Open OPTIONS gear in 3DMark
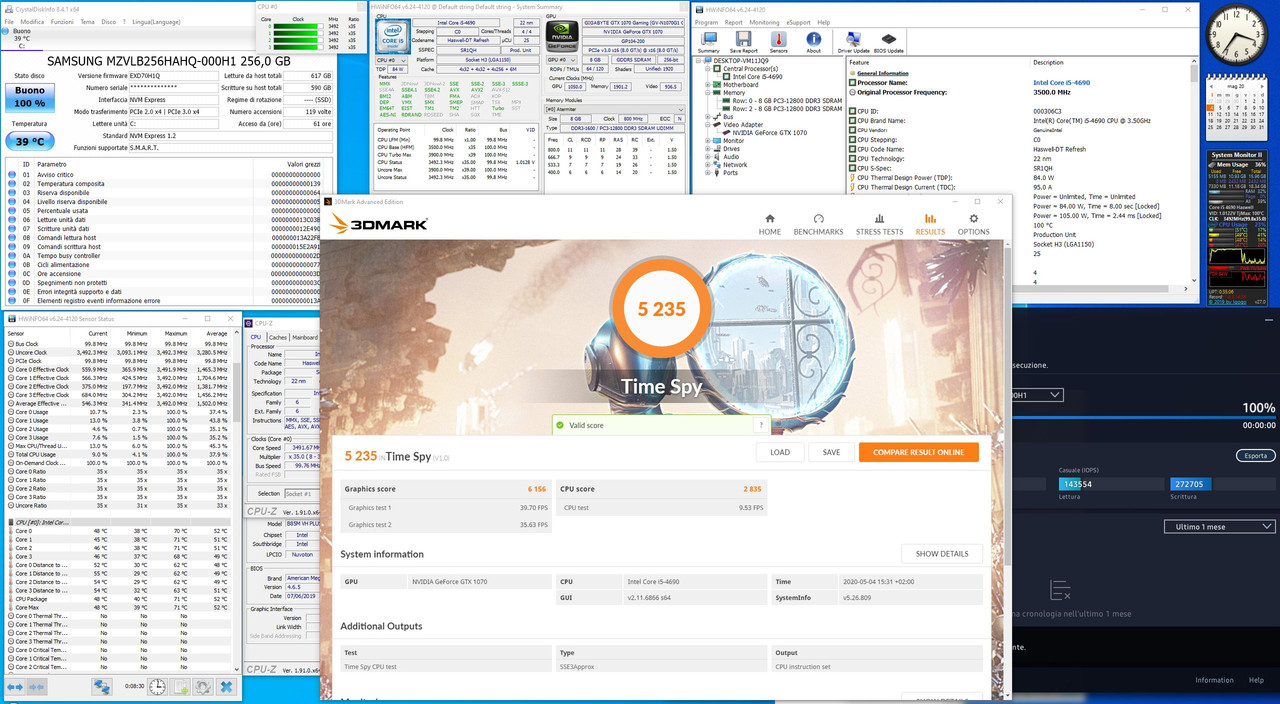 pyautogui.click(x=973, y=224)
